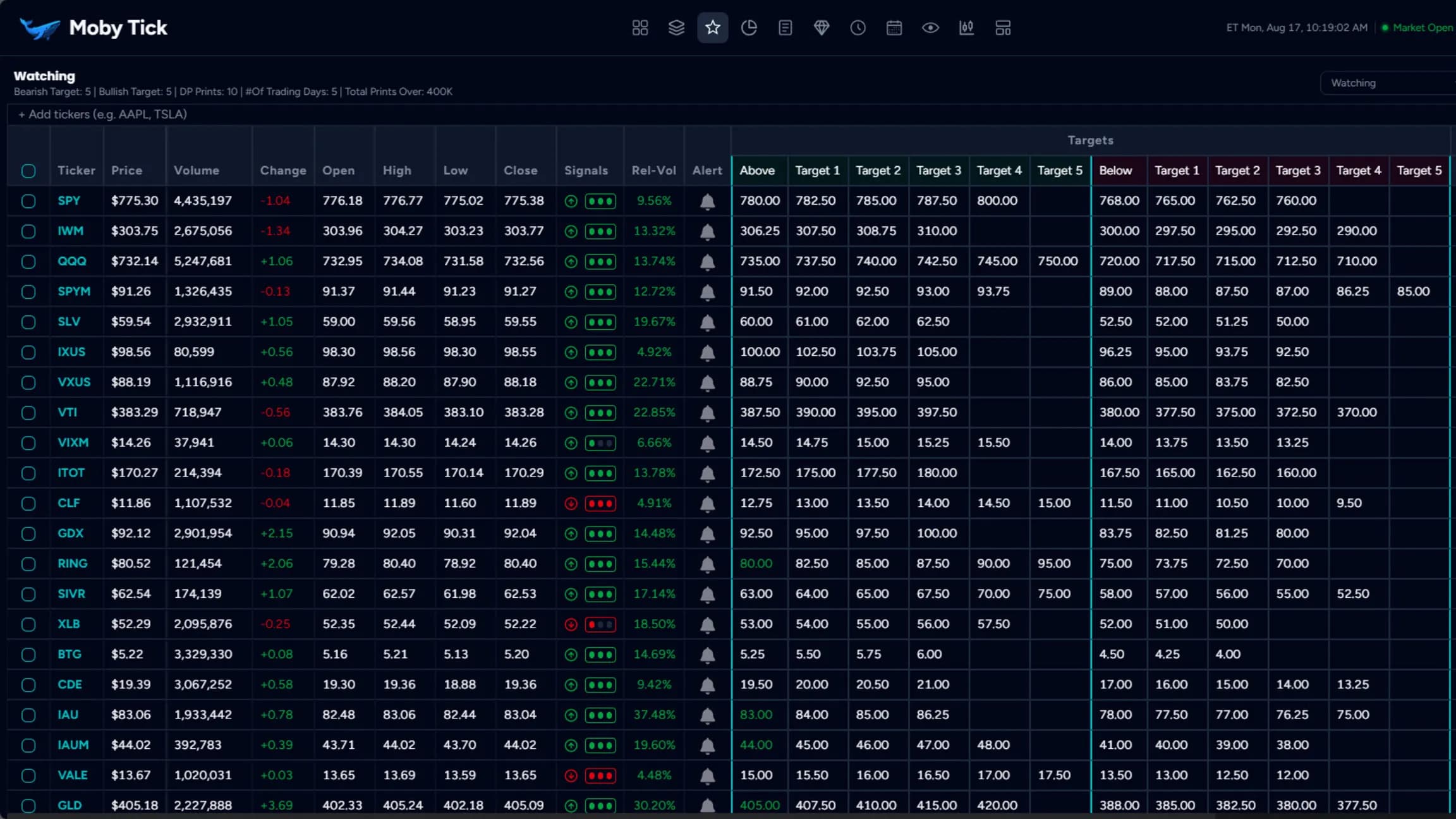1456x819 pixels.
Task: Sort by the Signals column header
Action: tap(586, 171)
